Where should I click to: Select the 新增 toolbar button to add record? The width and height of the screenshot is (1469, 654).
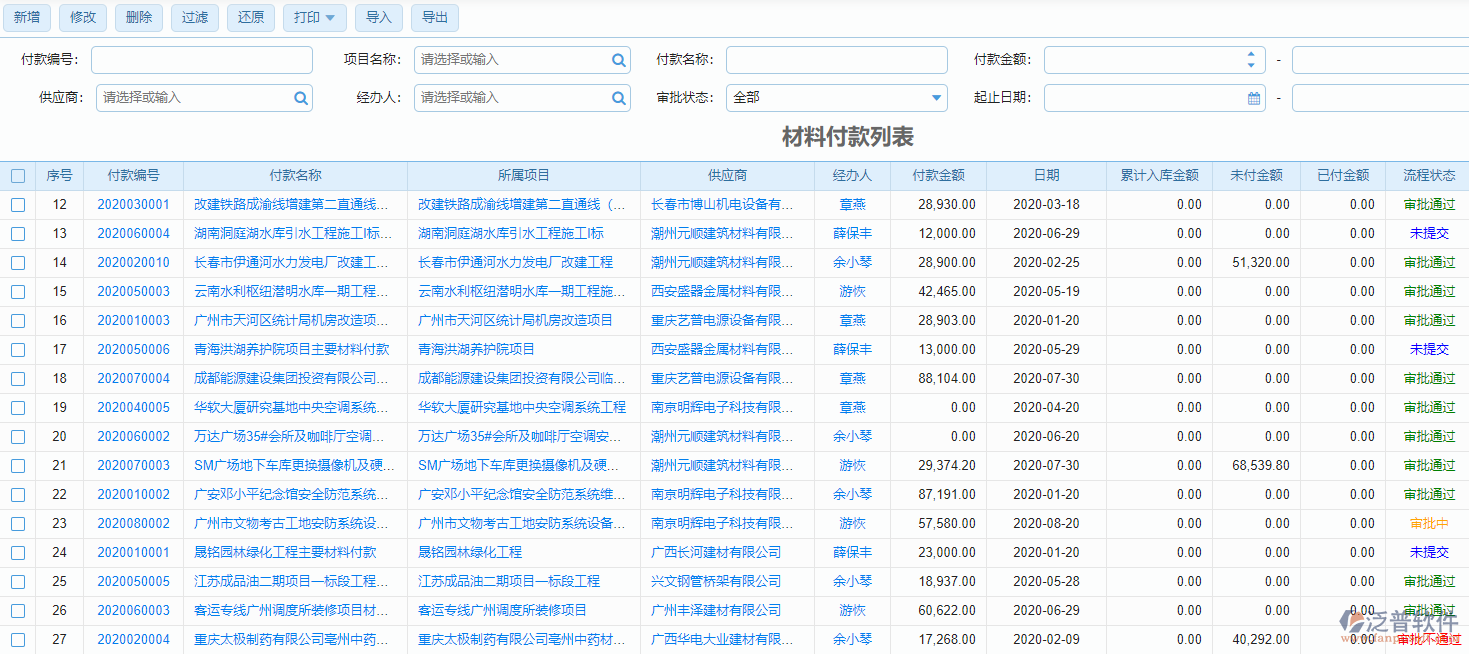coord(27,17)
